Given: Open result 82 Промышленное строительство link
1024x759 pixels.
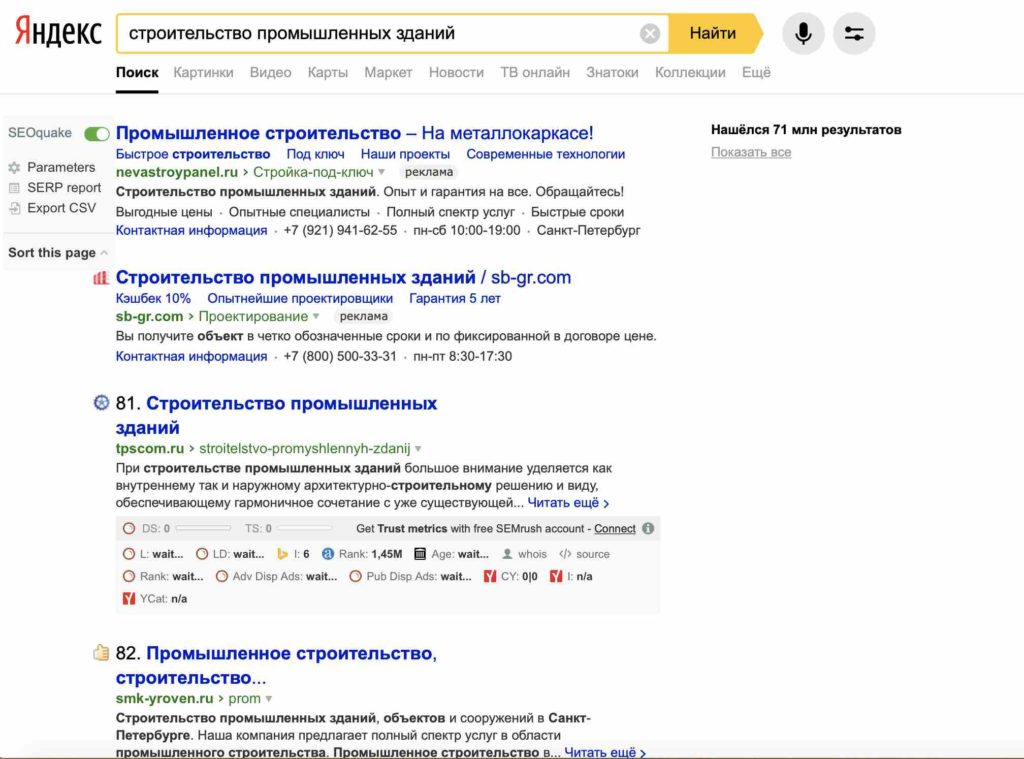Looking at the screenshot, I should (x=276, y=666).
